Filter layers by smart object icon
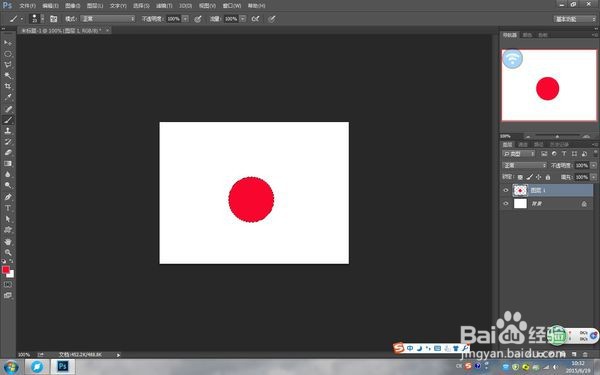 pyautogui.click(x=584, y=154)
